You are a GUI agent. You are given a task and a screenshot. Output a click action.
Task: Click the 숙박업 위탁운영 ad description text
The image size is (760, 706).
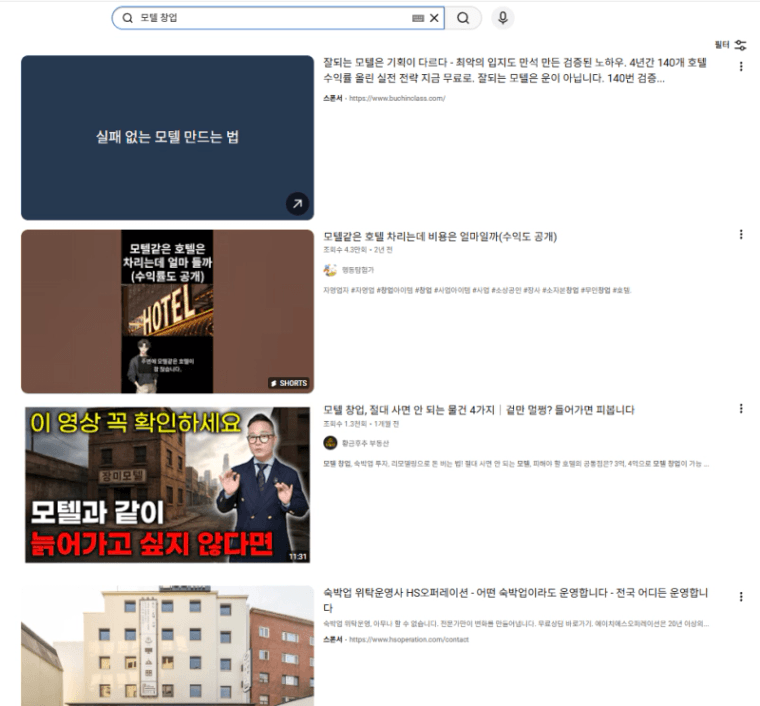coord(516,624)
